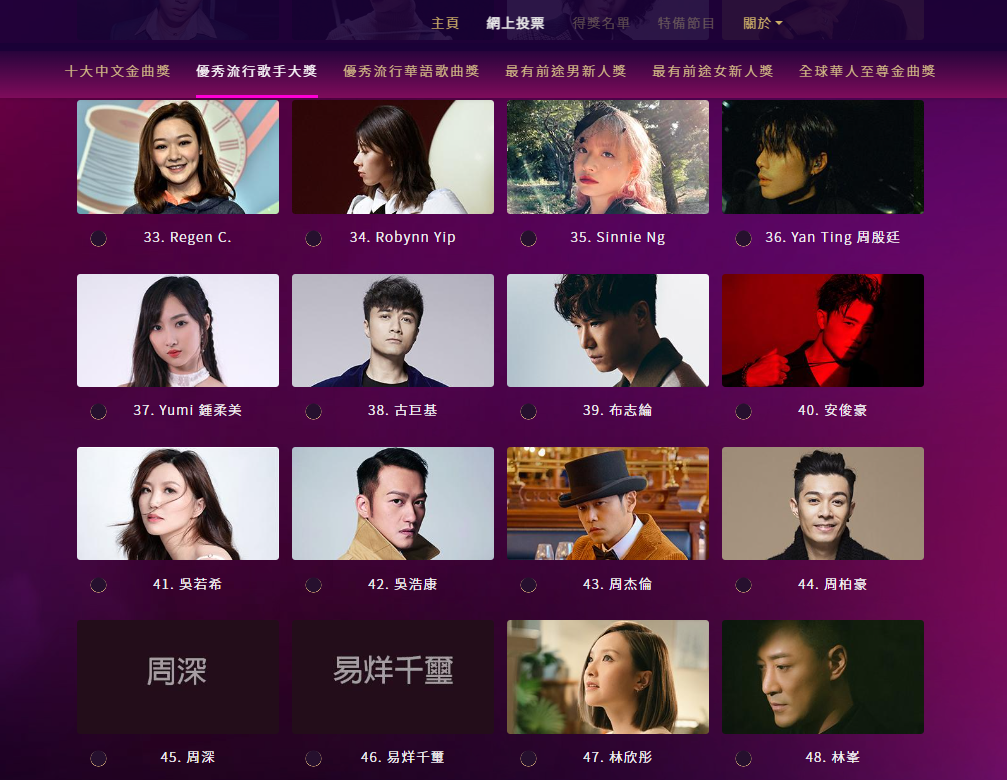Click the 易烊千璽 placeholder image
This screenshot has height=780, width=1007.
[x=393, y=677]
